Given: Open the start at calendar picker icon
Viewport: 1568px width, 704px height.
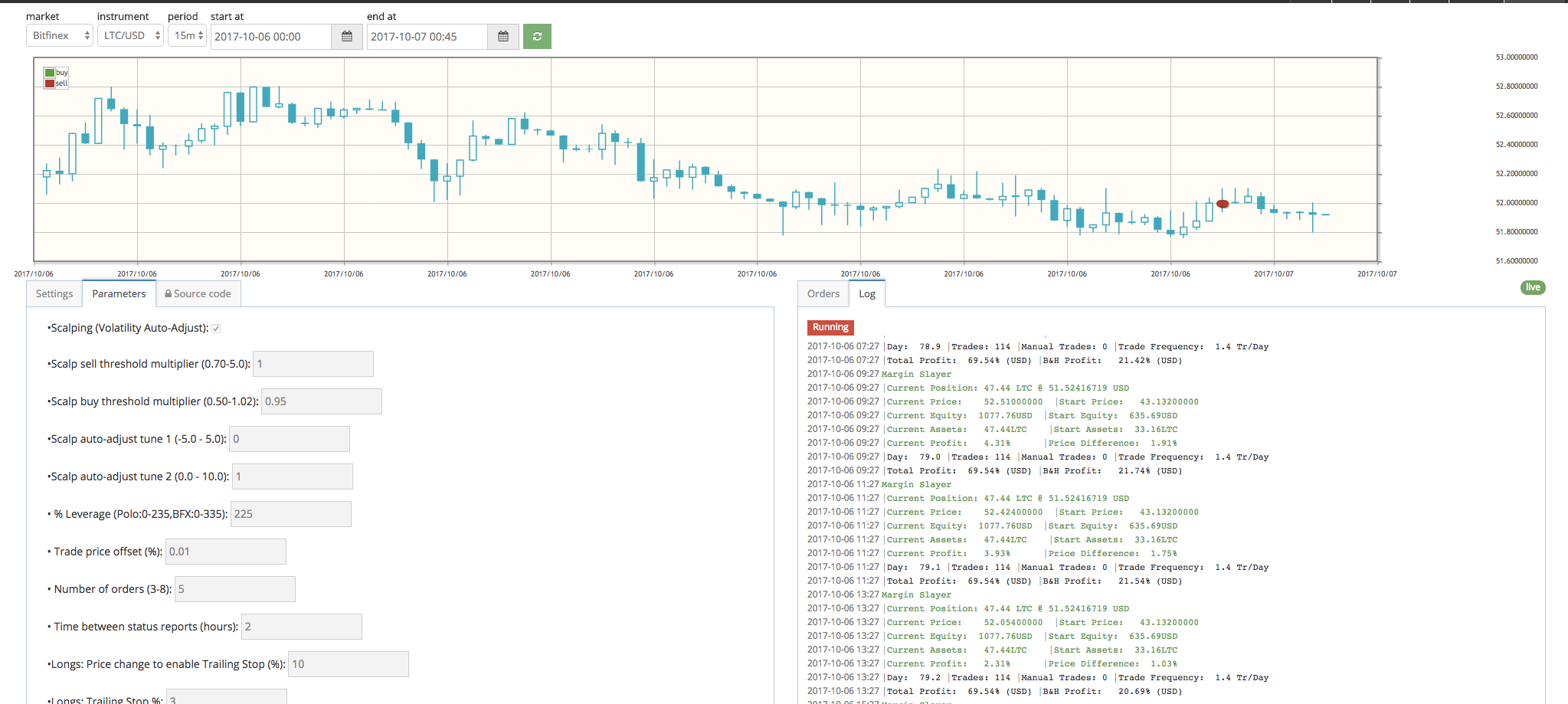Looking at the screenshot, I should [x=347, y=37].
